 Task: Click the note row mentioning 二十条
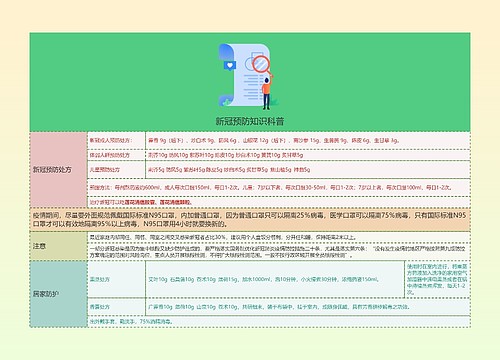click(x=279, y=252)
